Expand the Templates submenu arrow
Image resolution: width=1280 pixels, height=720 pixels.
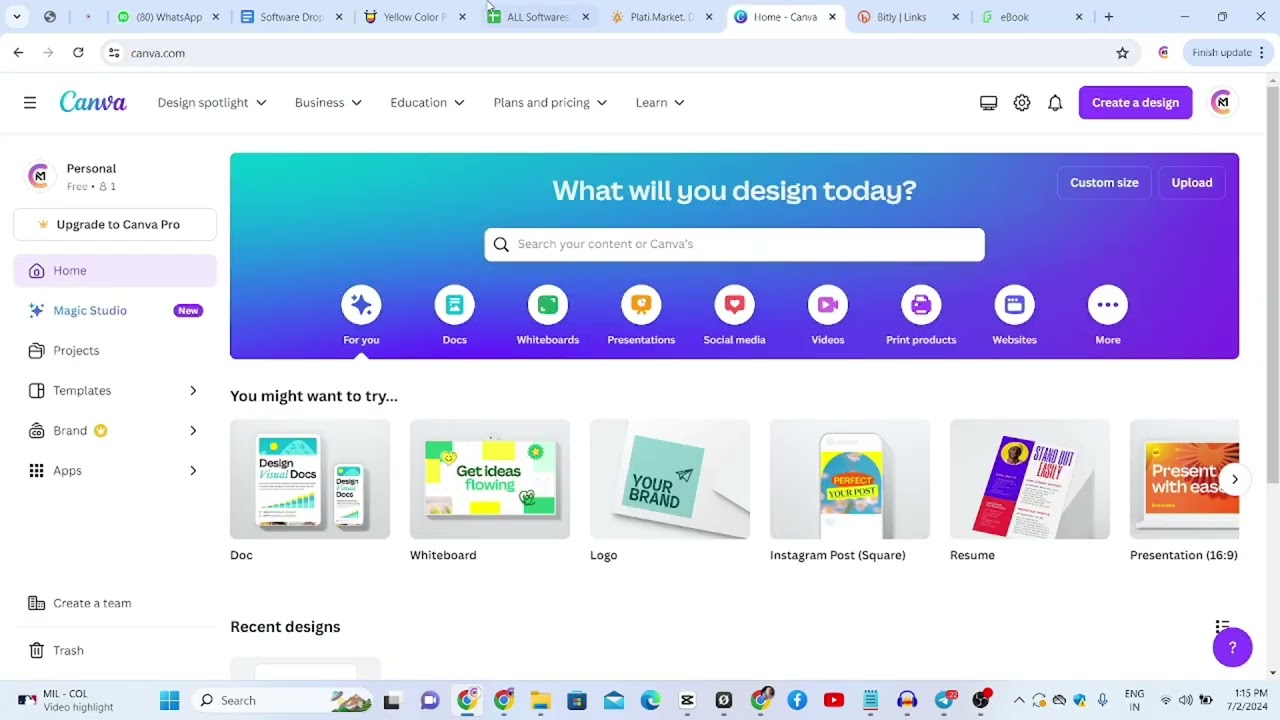[x=193, y=390]
